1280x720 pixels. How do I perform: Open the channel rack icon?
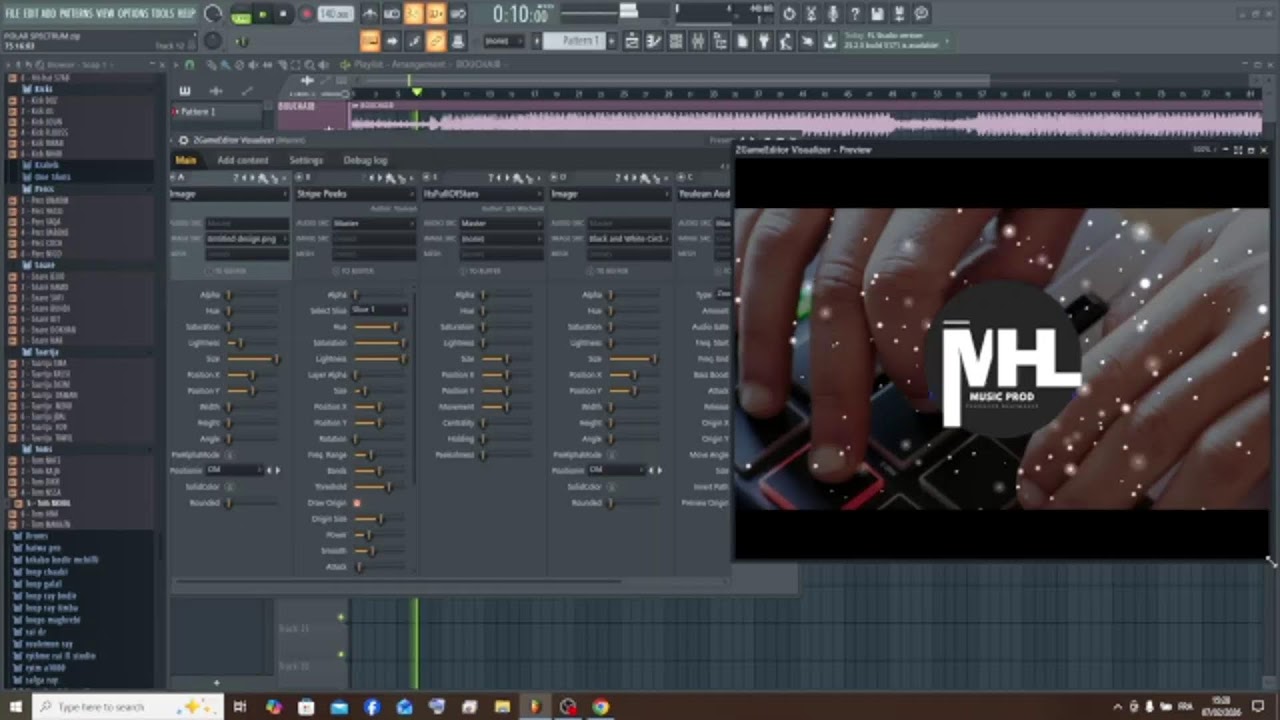tap(676, 41)
